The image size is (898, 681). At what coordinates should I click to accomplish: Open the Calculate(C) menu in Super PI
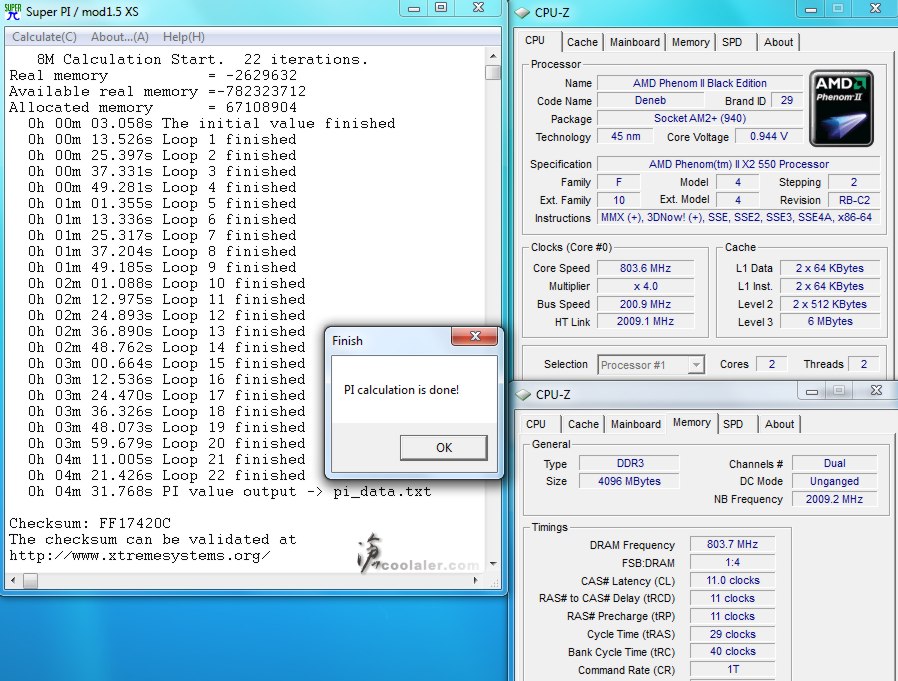(x=45, y=37)
